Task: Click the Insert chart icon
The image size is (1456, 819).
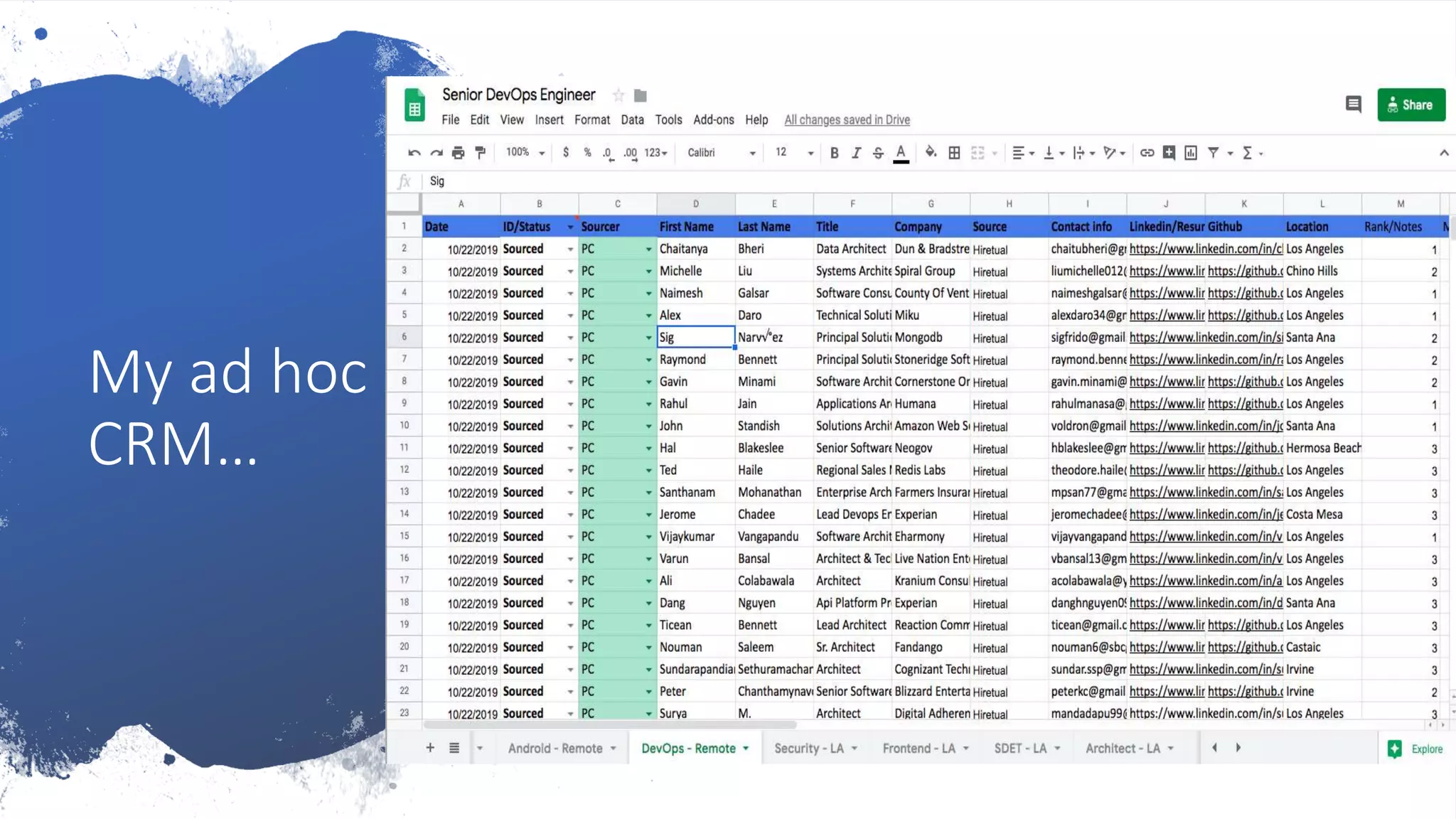Action: coord(1191,153)
